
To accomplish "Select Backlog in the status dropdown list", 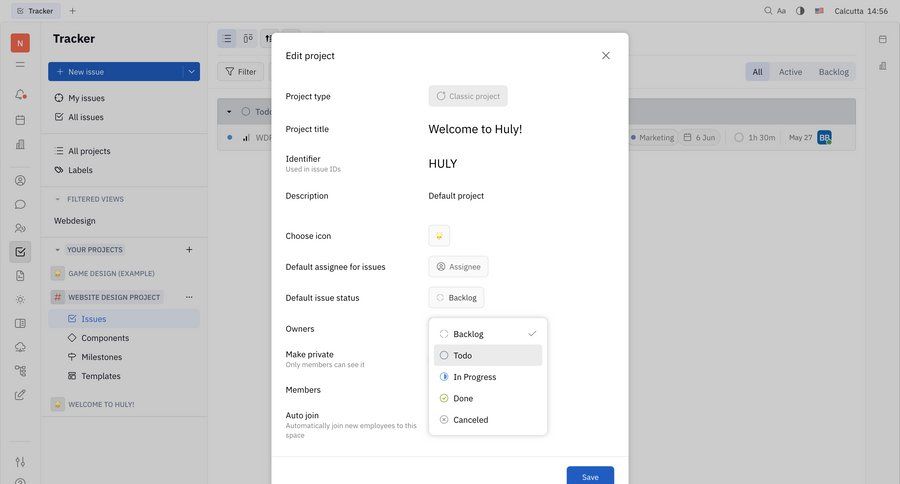I will click(x=488, y=334).
